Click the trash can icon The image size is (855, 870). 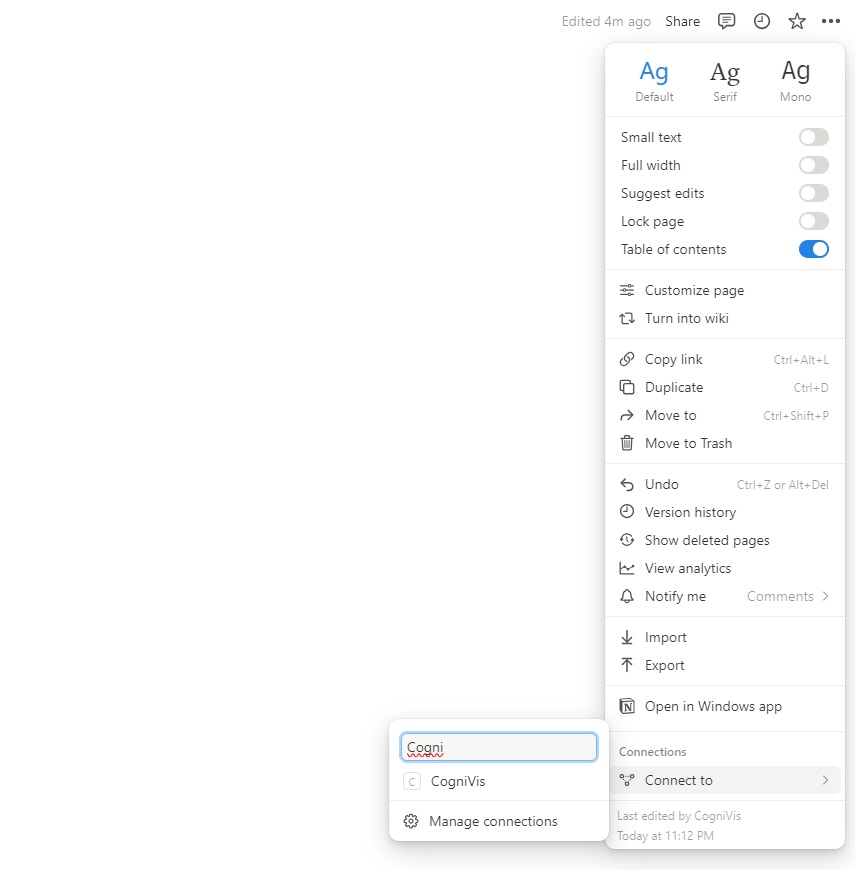click(627, 443)
